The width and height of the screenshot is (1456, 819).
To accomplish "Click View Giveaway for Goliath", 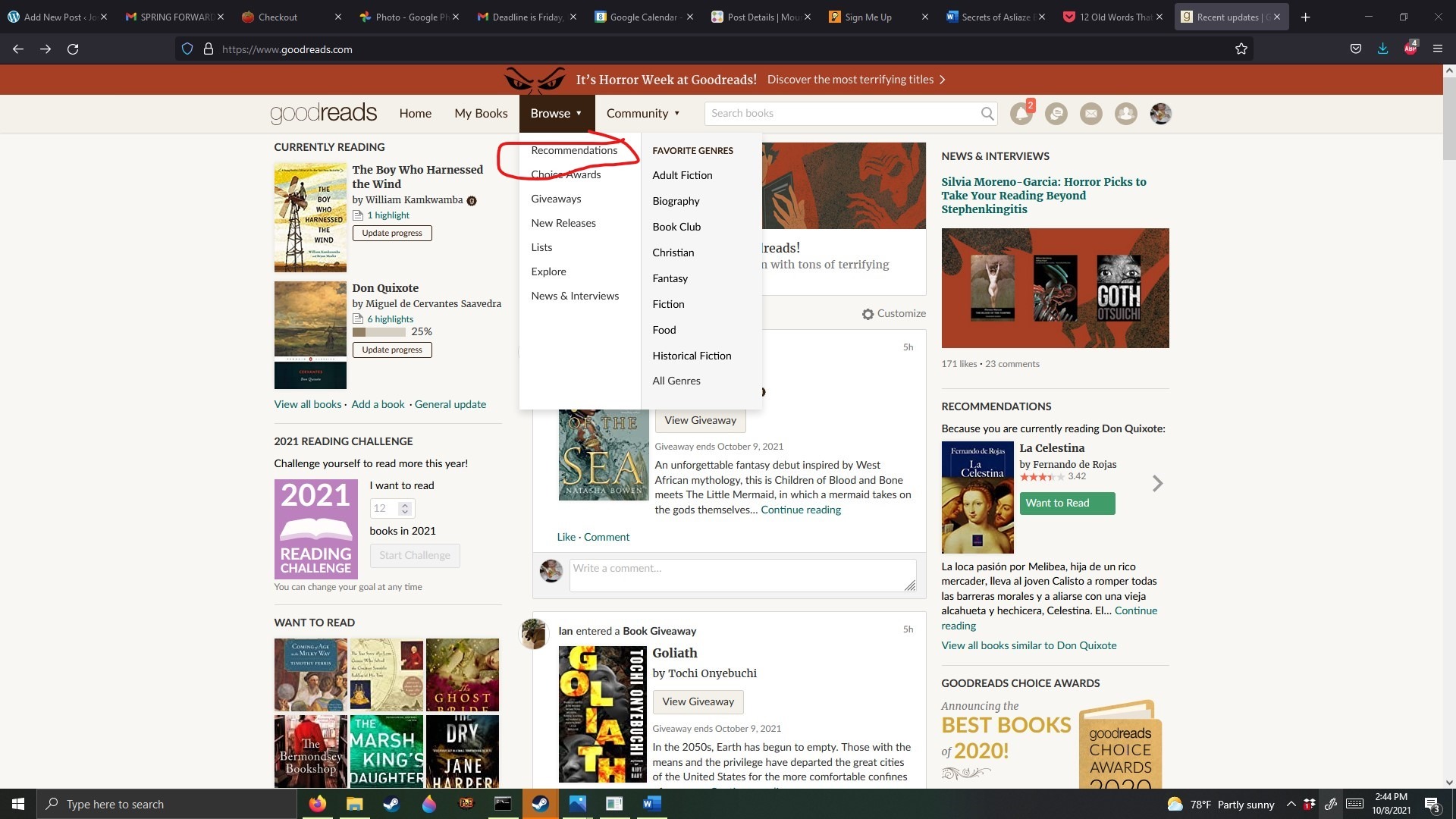I will pyautogui.click(x=698, y=701).
